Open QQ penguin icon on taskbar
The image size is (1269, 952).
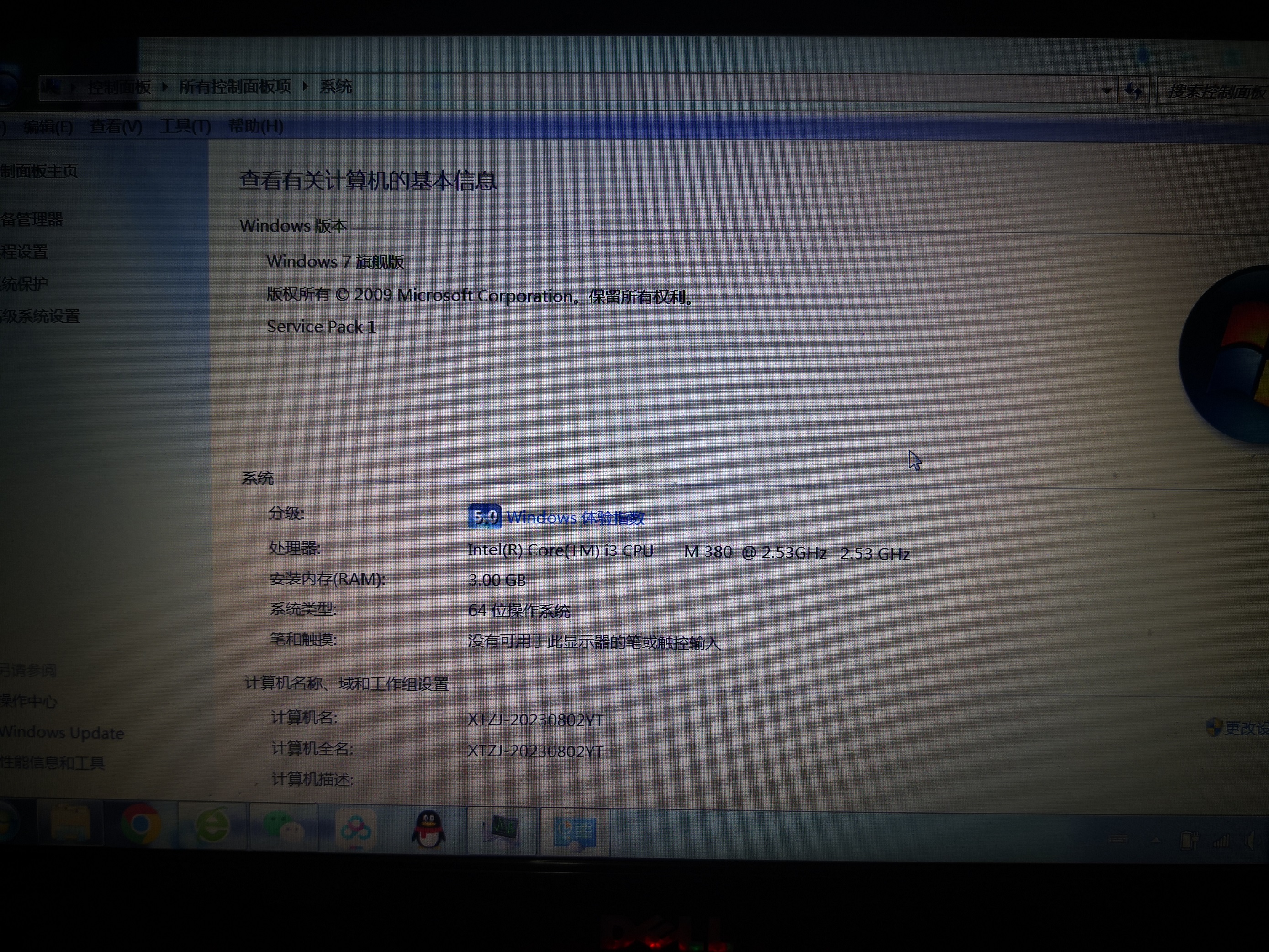428,829
